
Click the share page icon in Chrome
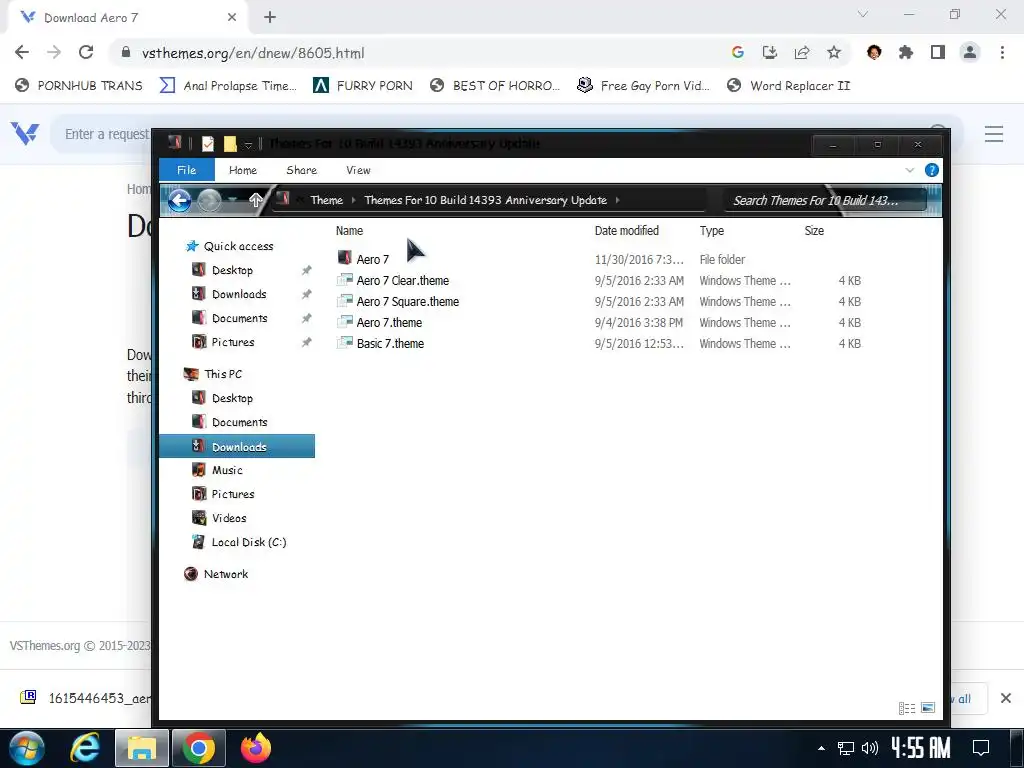tap(801, 52)
